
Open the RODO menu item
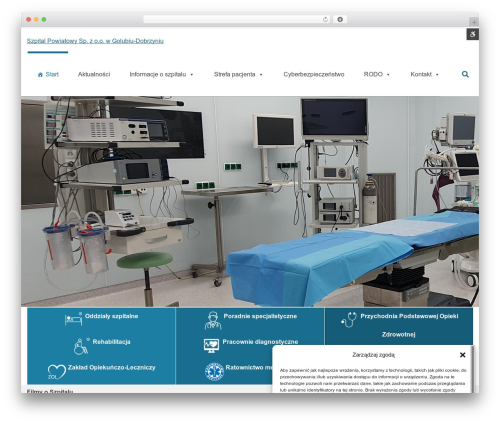coord(373,74)
